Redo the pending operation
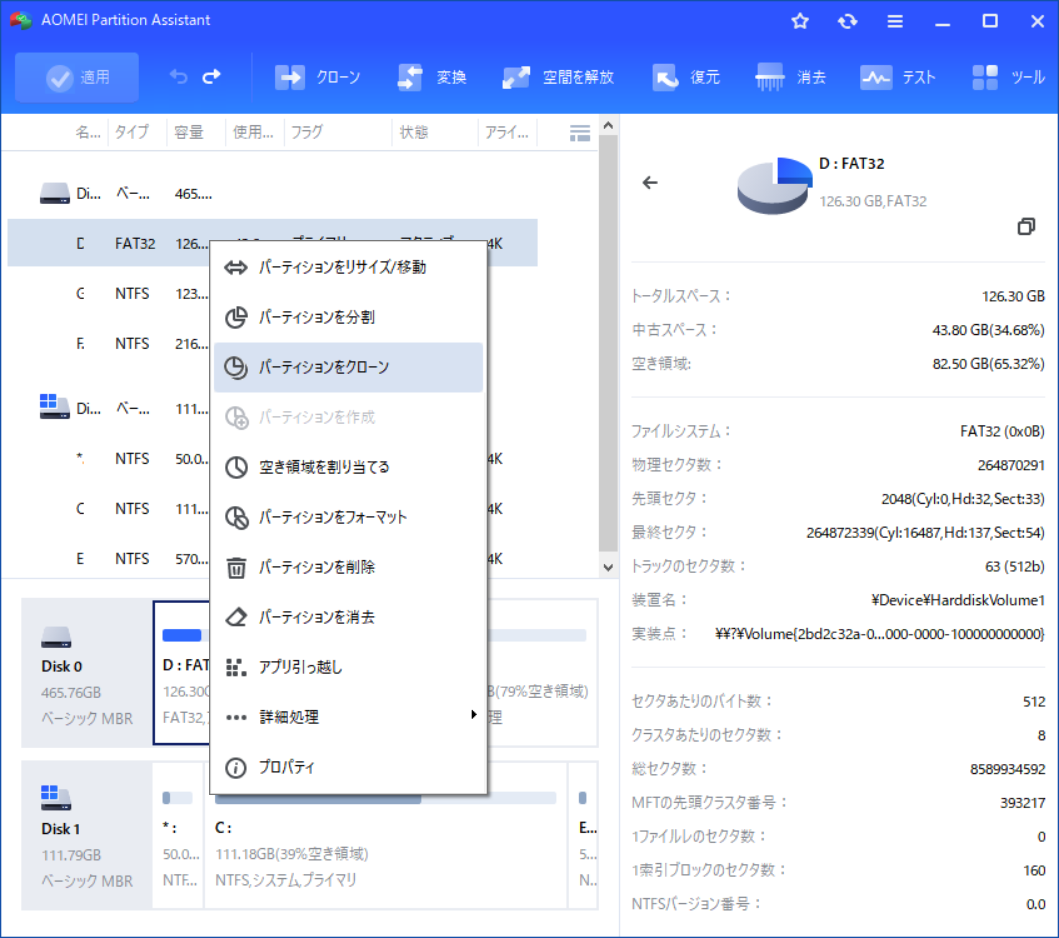 click(212, 77)
